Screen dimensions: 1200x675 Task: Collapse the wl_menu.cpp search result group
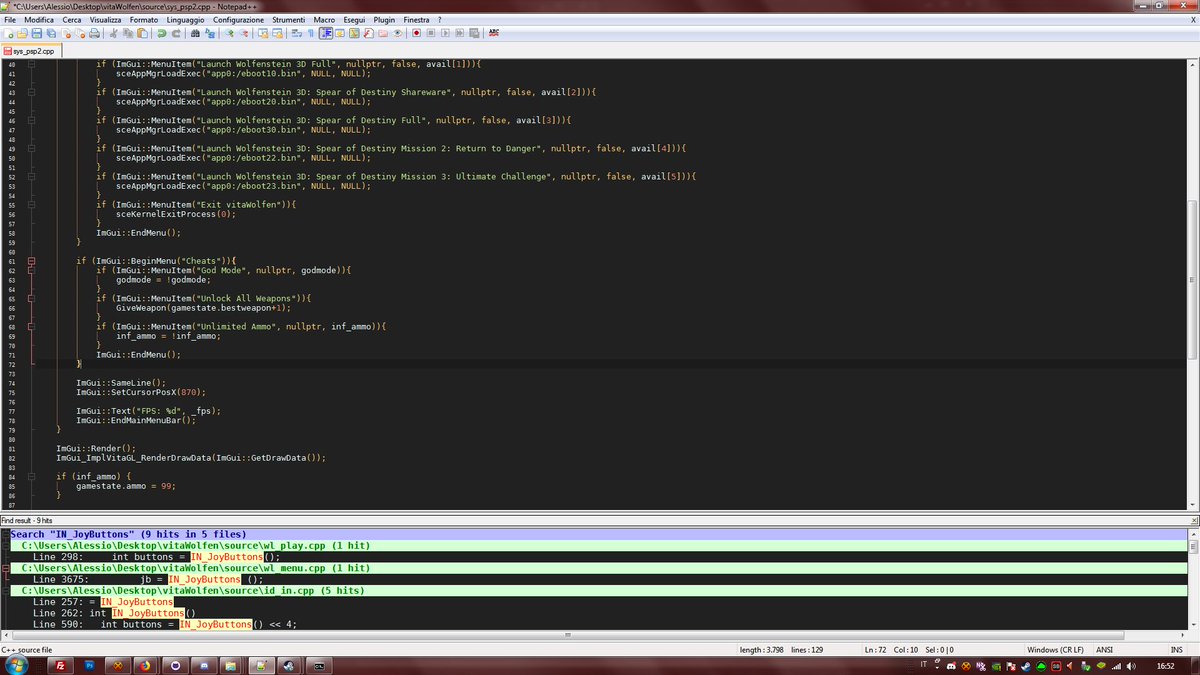(x=6, y=569)
